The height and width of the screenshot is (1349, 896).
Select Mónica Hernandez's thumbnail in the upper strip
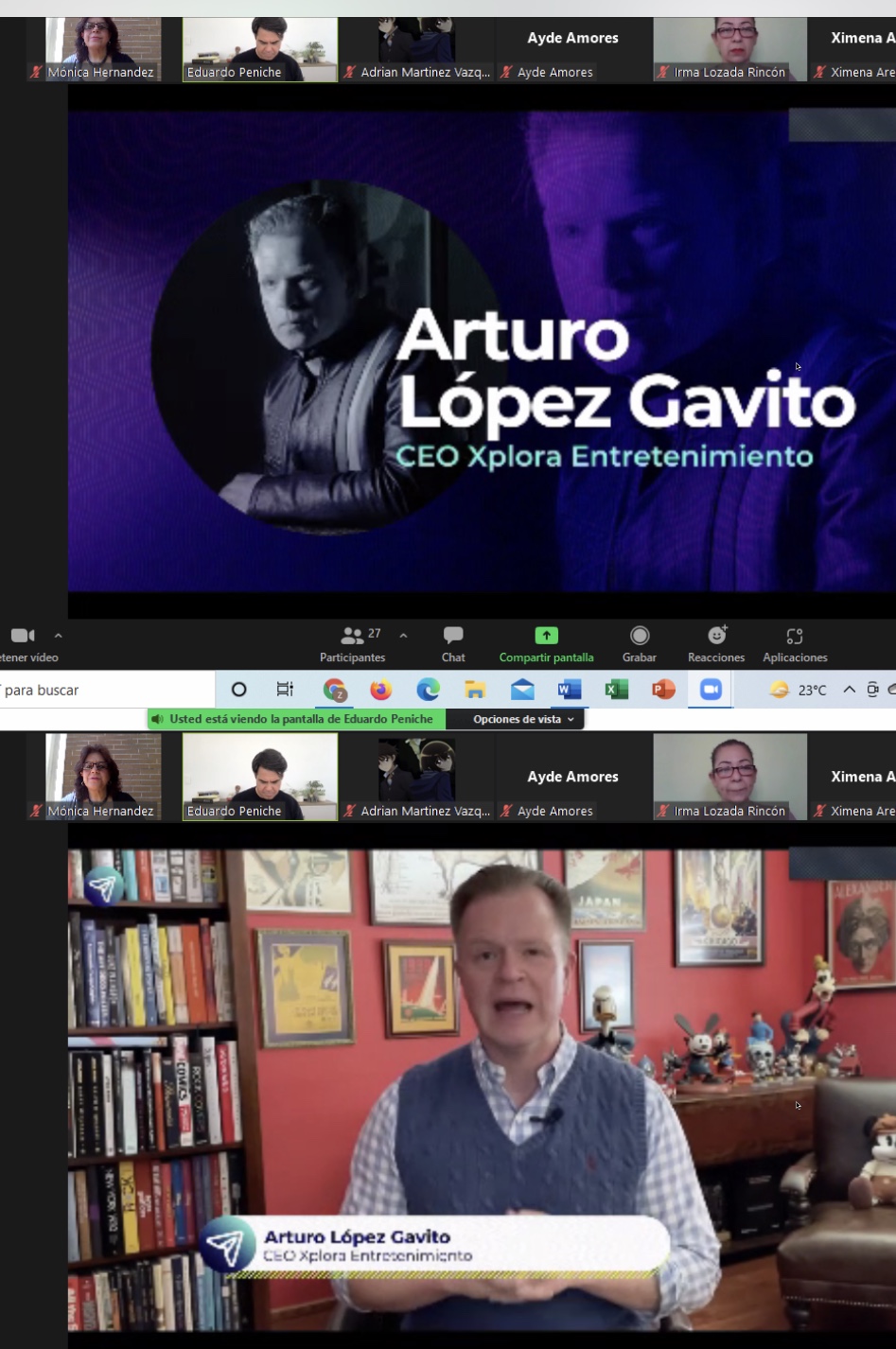[95, 49]
